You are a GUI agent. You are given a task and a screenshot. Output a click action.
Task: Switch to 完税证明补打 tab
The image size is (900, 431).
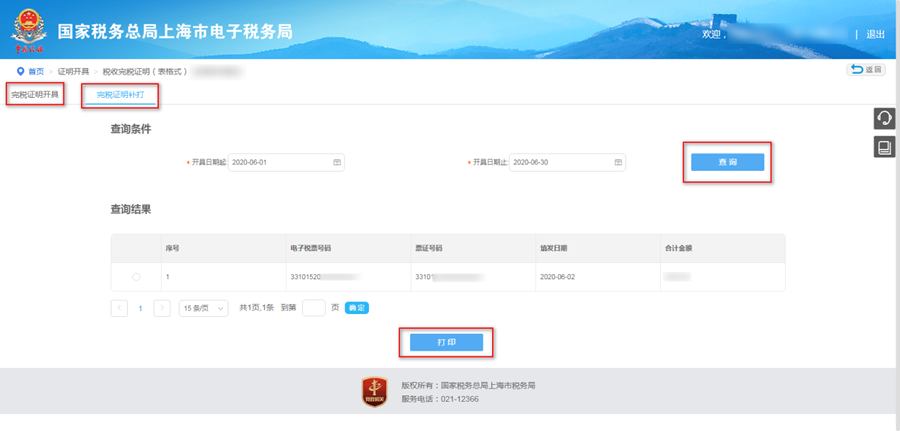pos(120,94)
